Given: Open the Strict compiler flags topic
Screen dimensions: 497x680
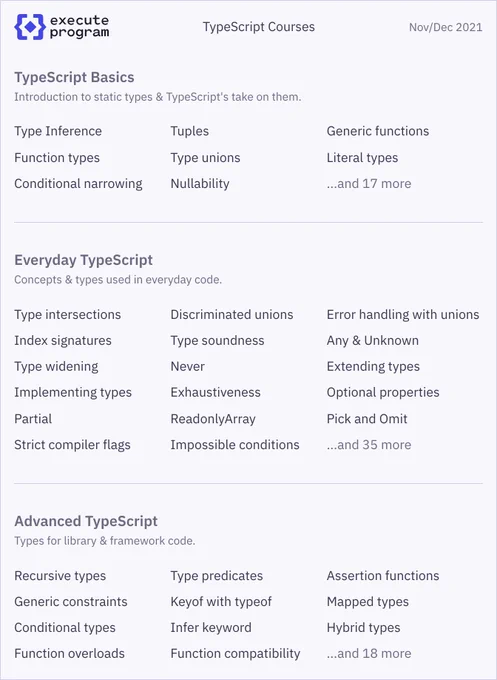Looking at the screenshot, I should click(x=72, y=445).
